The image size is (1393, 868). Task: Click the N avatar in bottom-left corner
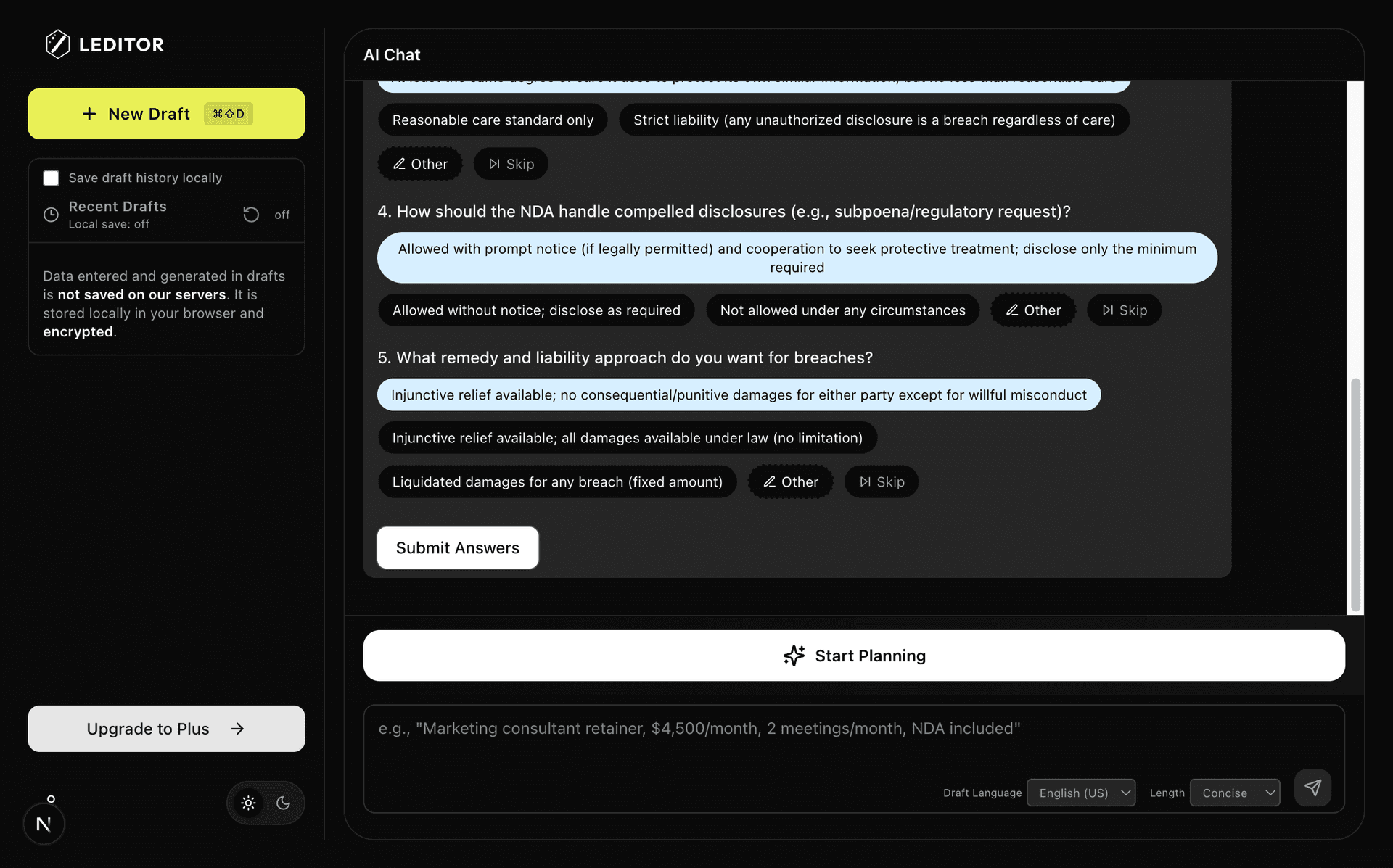click(x=44, y=823)
